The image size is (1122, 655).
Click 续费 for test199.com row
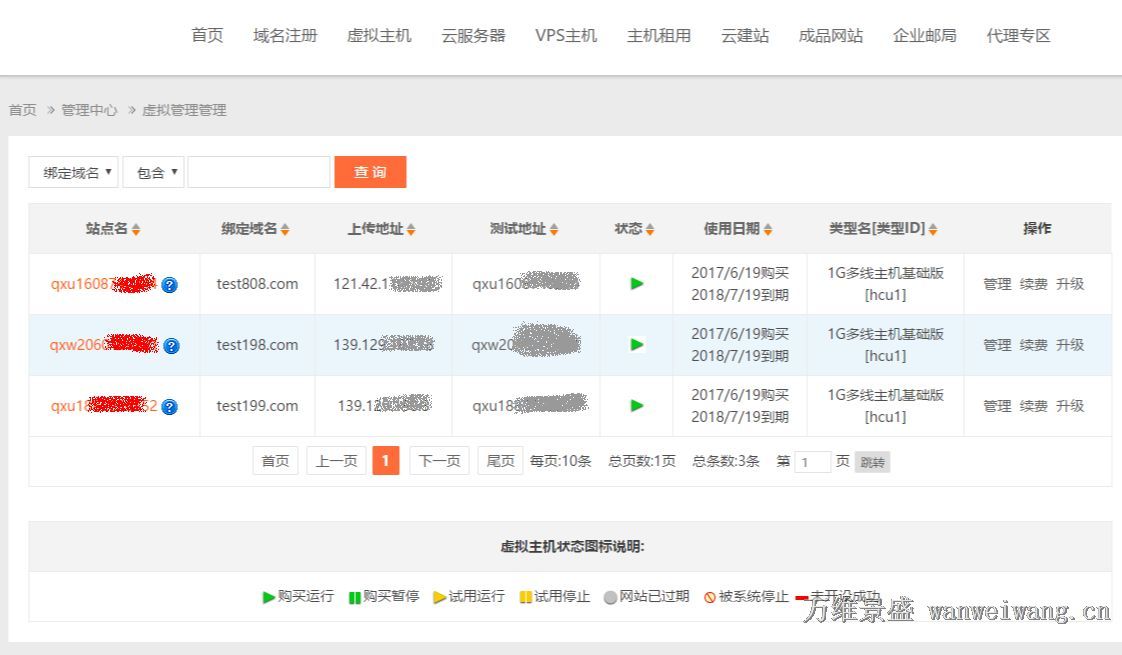coord(1033,405)
